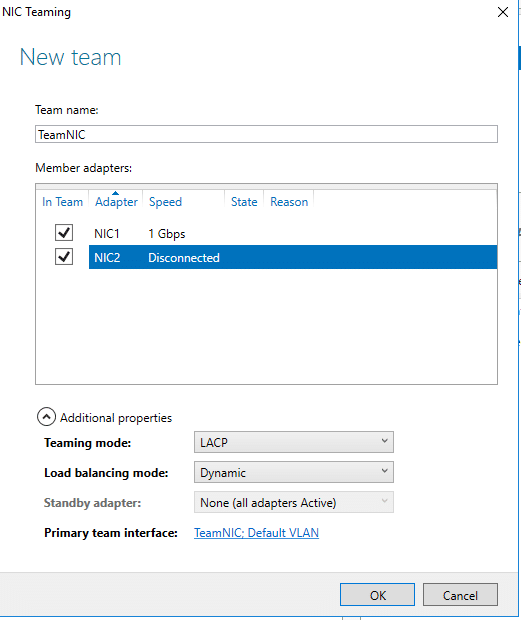Image resolution: width=521 pixels, height=620 pixels.
Task: Open the Teaming mode LACP dropdown
Action: click(294, 442)
